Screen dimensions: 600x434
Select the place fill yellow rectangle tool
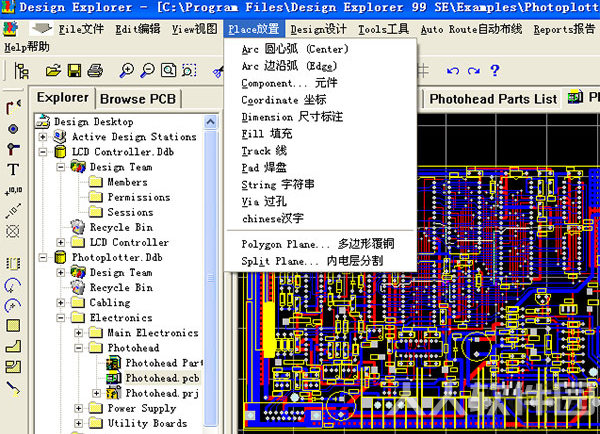pos(13,326)
